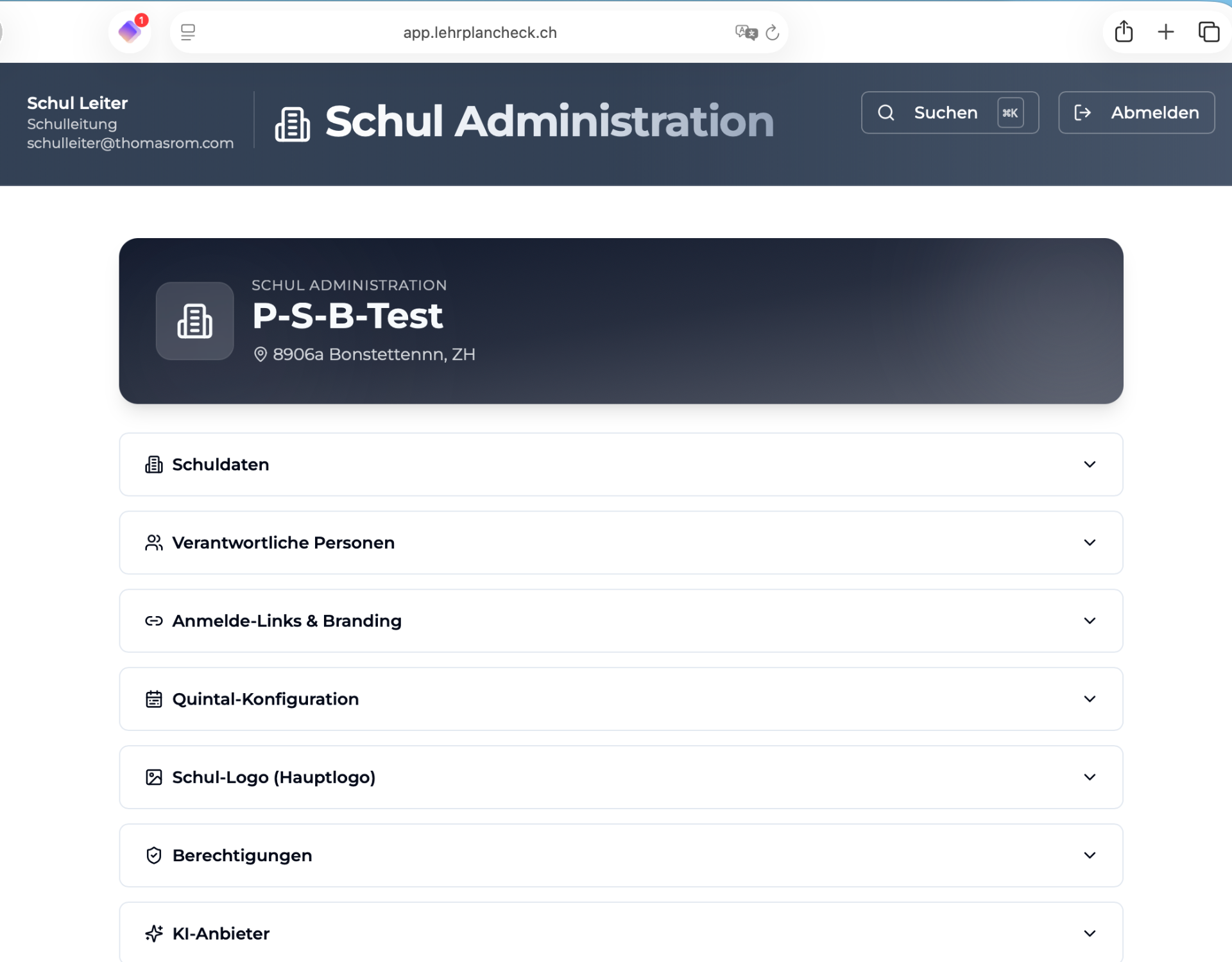Click the address 8906a Bonstettennn, ZH

point(374,354)
